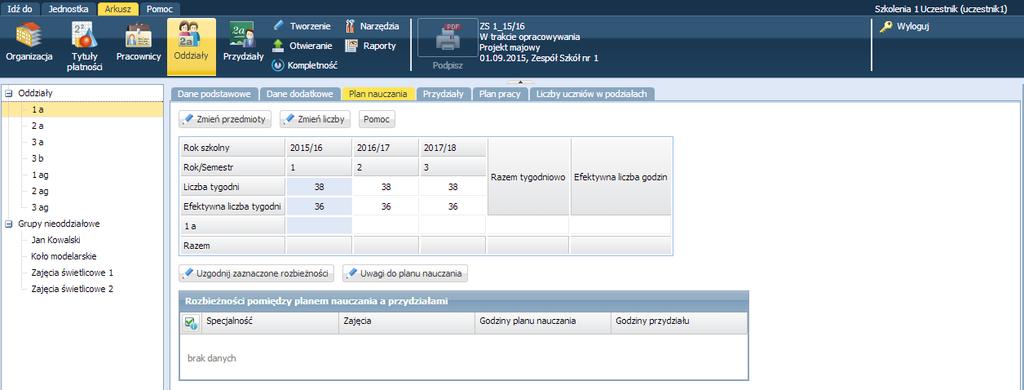1024x390 pixels.
Task: Open the Pracownicy ribbon icon
Action: tap(138, 42)
